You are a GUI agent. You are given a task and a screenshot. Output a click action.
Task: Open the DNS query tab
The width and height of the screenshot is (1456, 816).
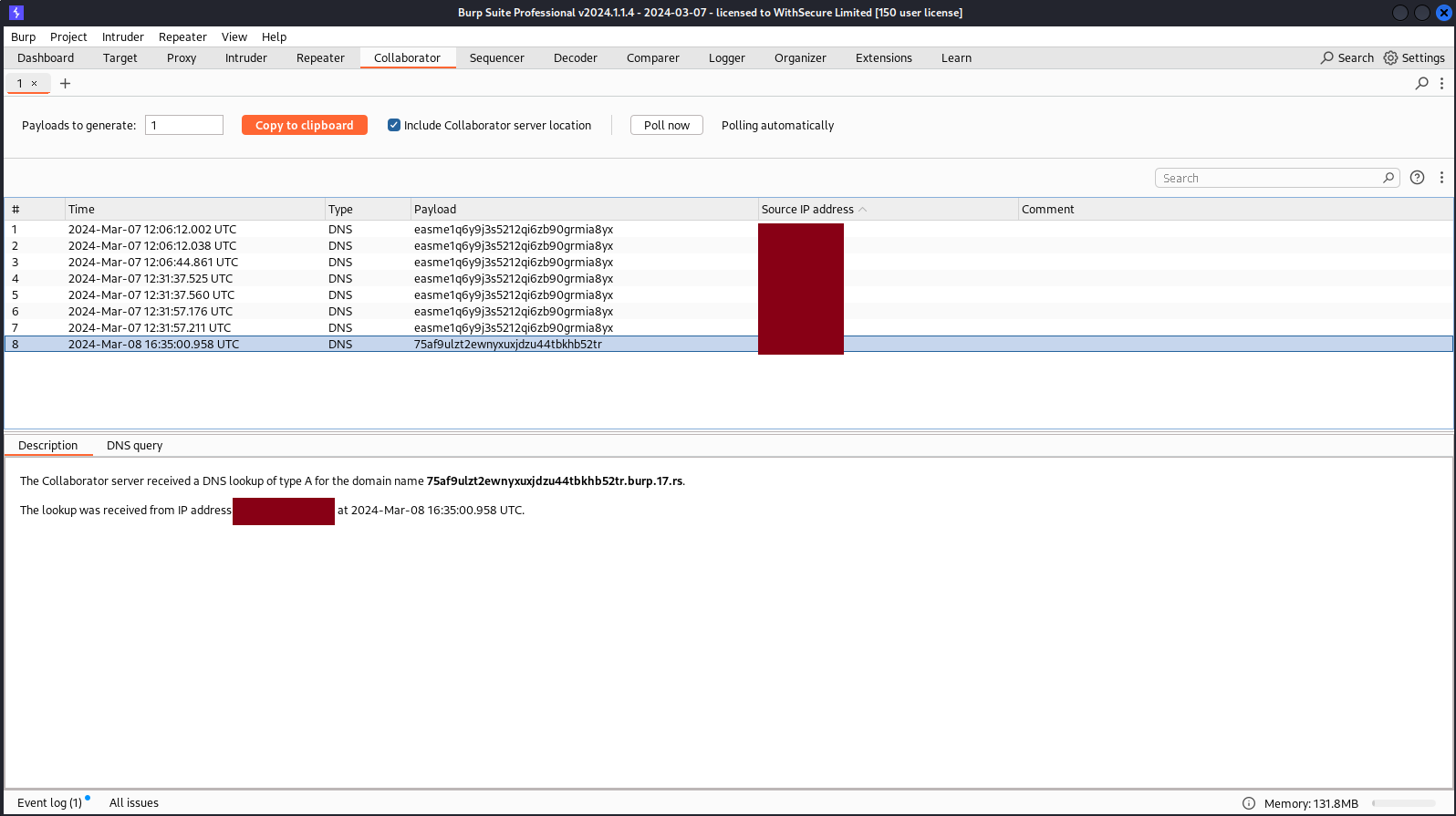[135, 445]
